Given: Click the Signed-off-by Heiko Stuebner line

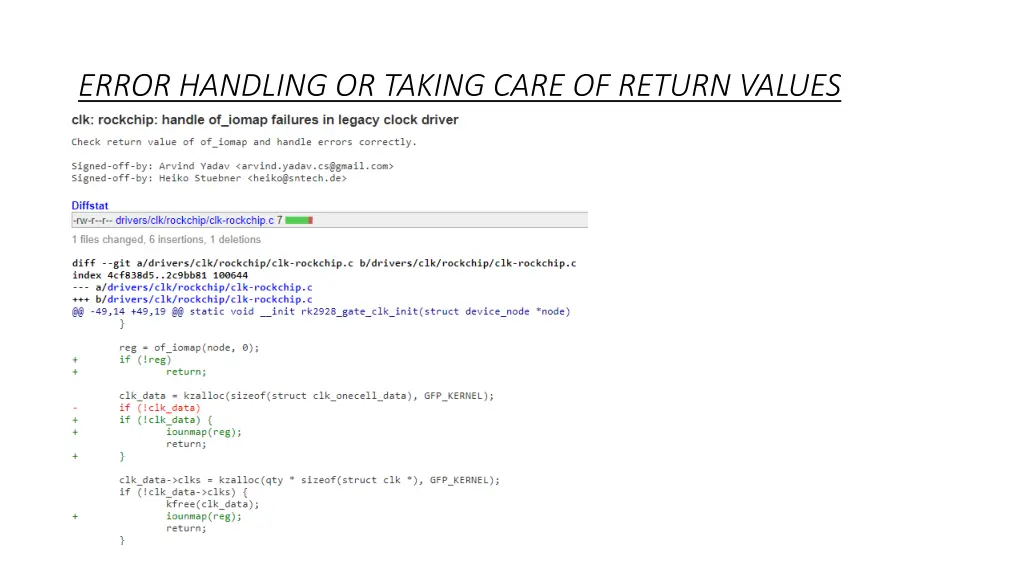Looking at the screenshot, I should pyautogui.click(x=209, y=178).
